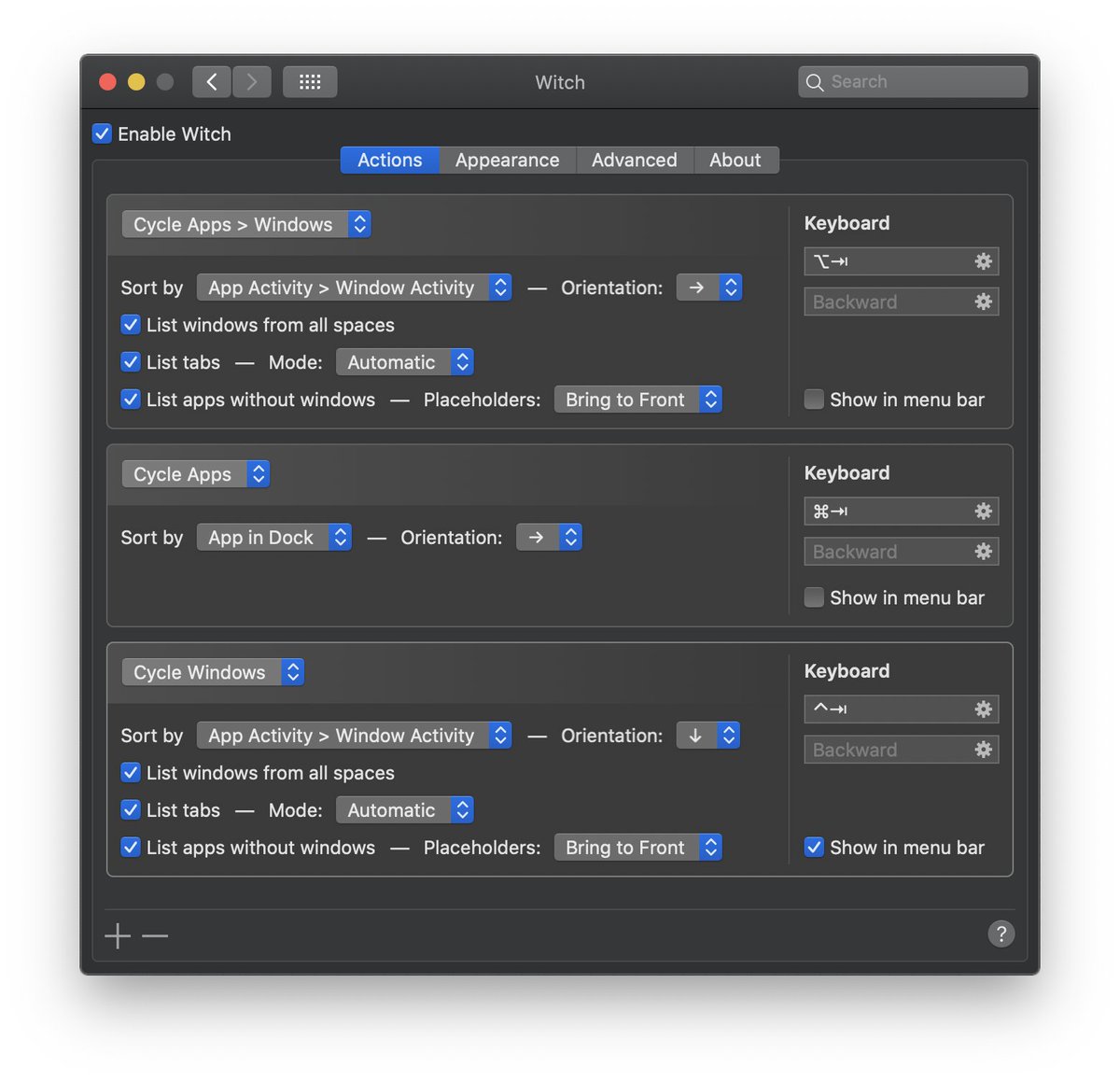
Task: Uncheck List apps without windows in Cycle Windows
Action: pos(131,848)
